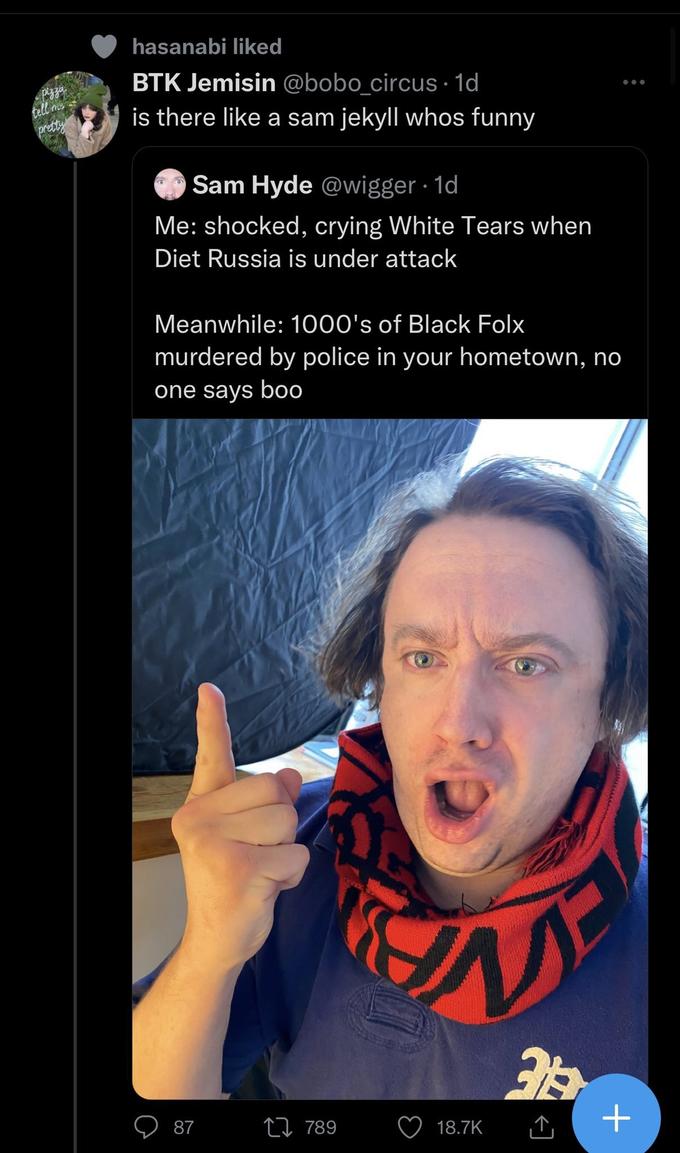Open the three-dot more options menu
The image size is (680, 1153).
click(634, 82)
